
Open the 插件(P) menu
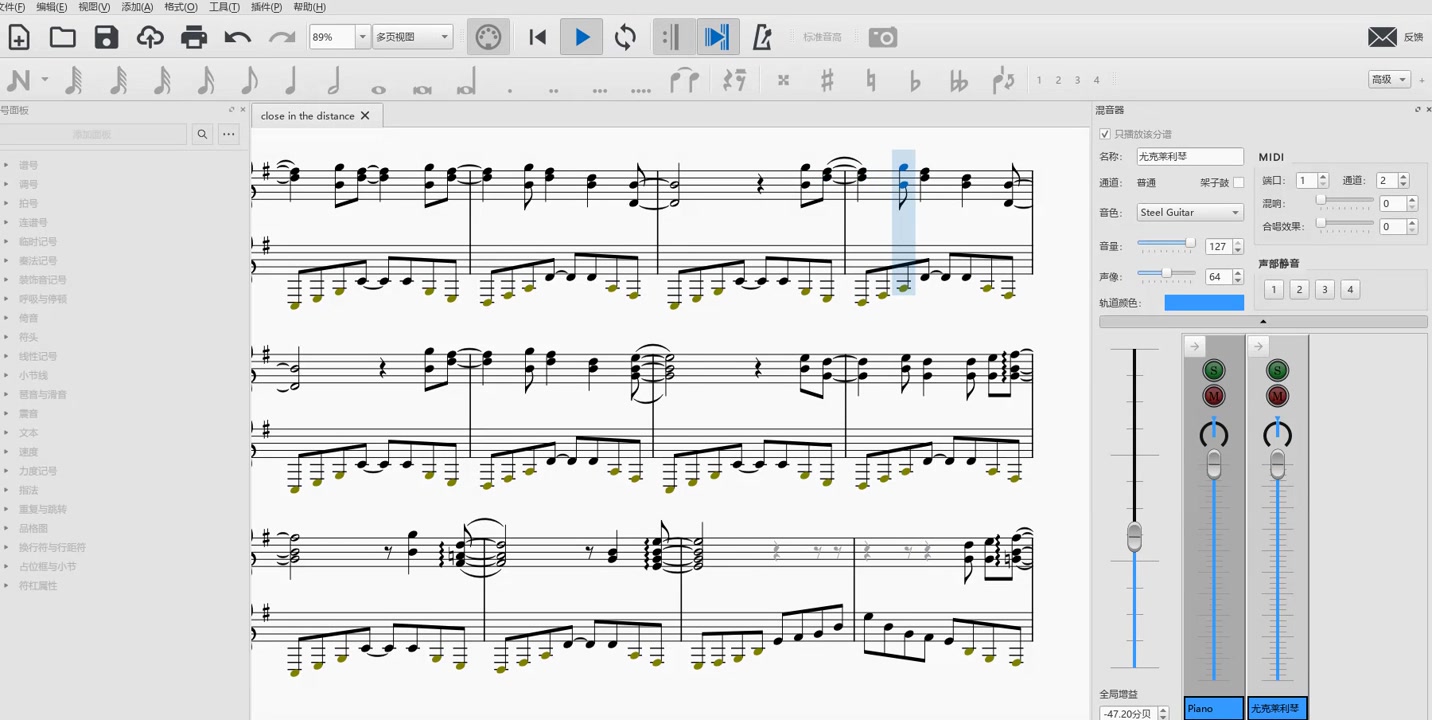coord(267,7)
